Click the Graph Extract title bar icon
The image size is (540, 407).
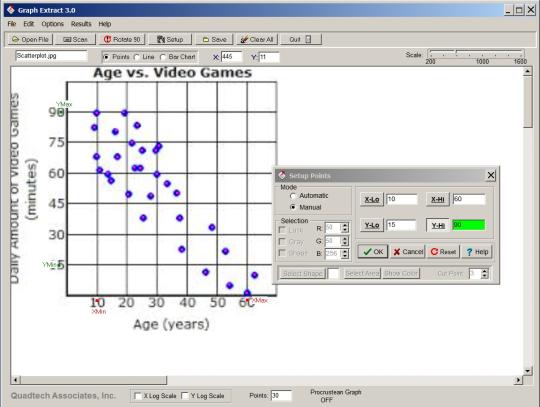click(11, 10)
